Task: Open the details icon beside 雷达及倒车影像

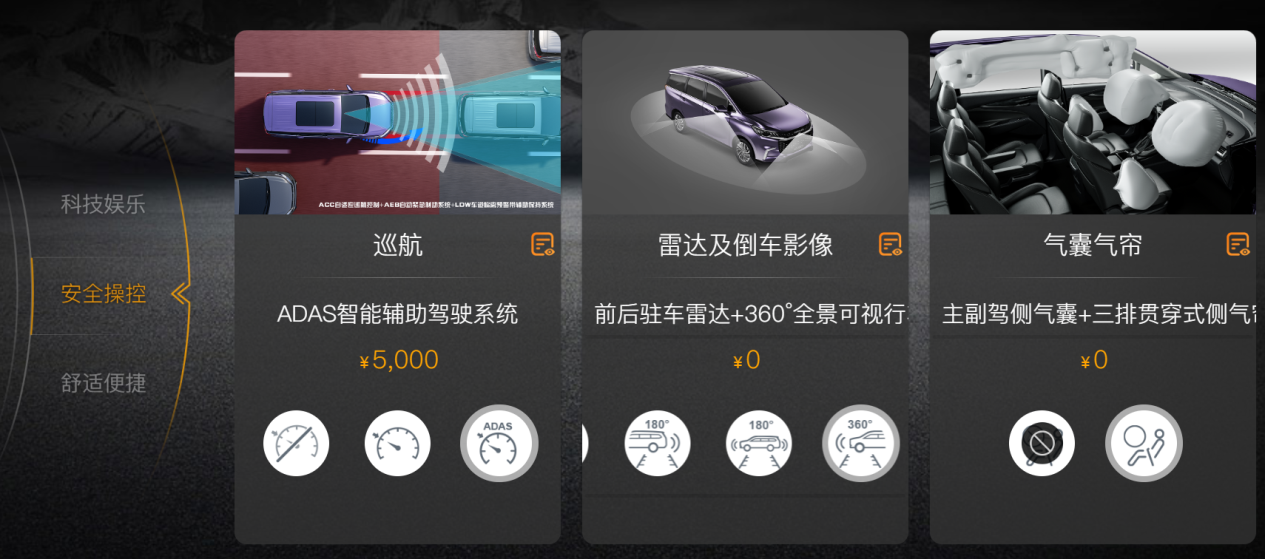Action: click(x=890, y=244)
